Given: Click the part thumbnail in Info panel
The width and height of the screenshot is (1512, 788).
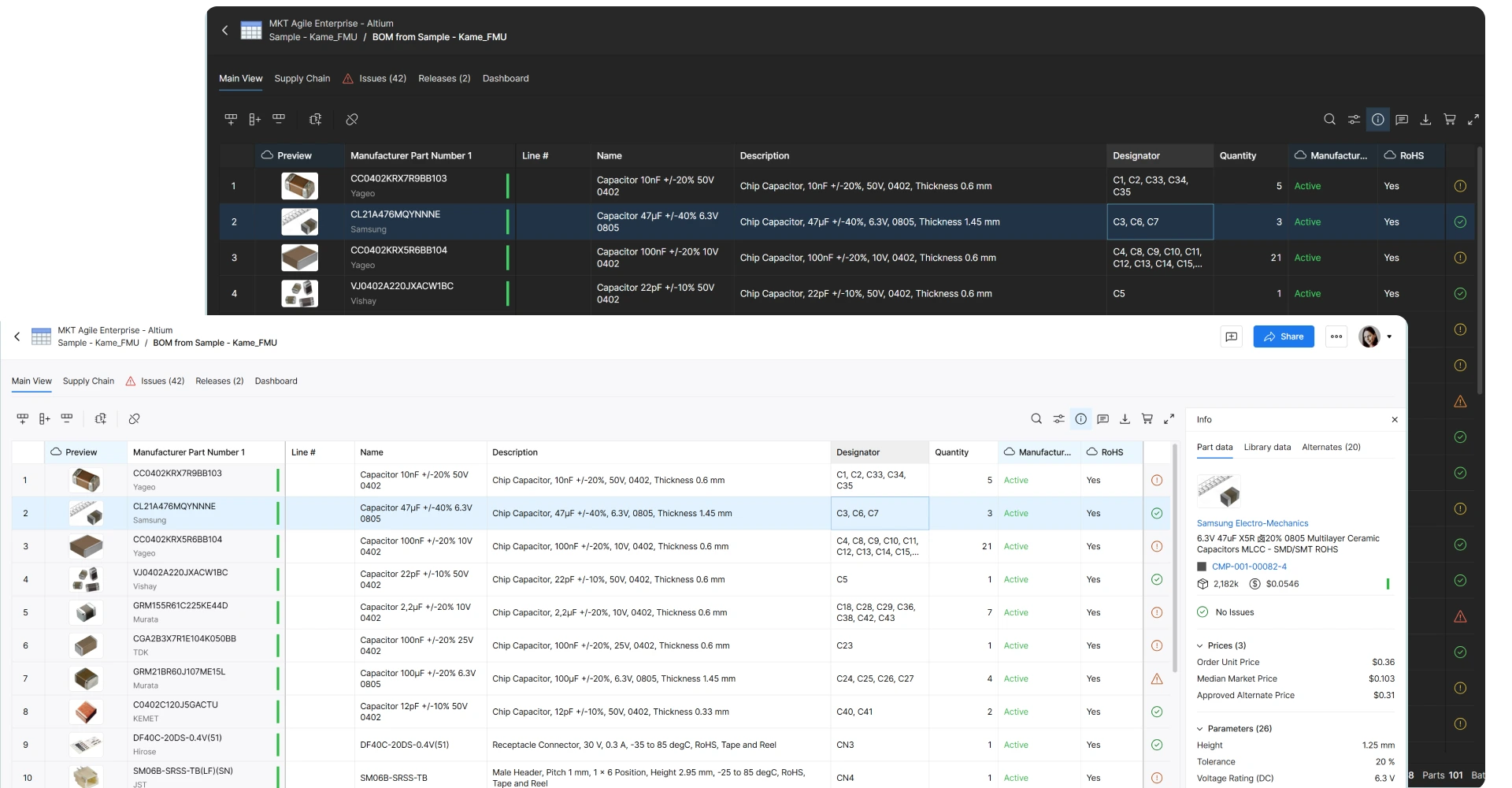Looking at the screenshot, I should point(1218,492).
